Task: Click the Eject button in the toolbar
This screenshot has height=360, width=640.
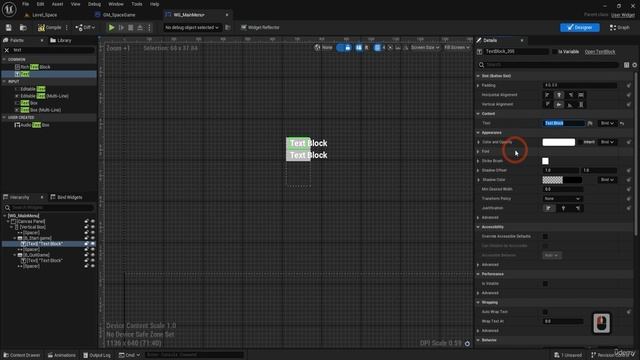Action: coord(140,28)
